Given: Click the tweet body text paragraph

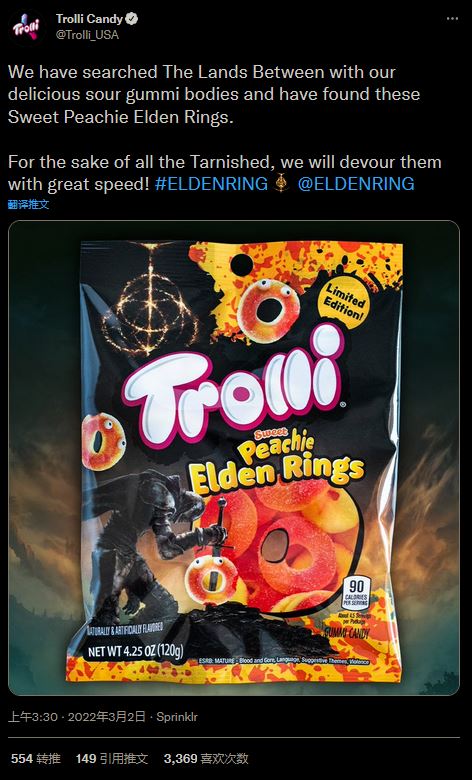Looking at the screenshot, I should pyautogui.click(x=225, y=128).
